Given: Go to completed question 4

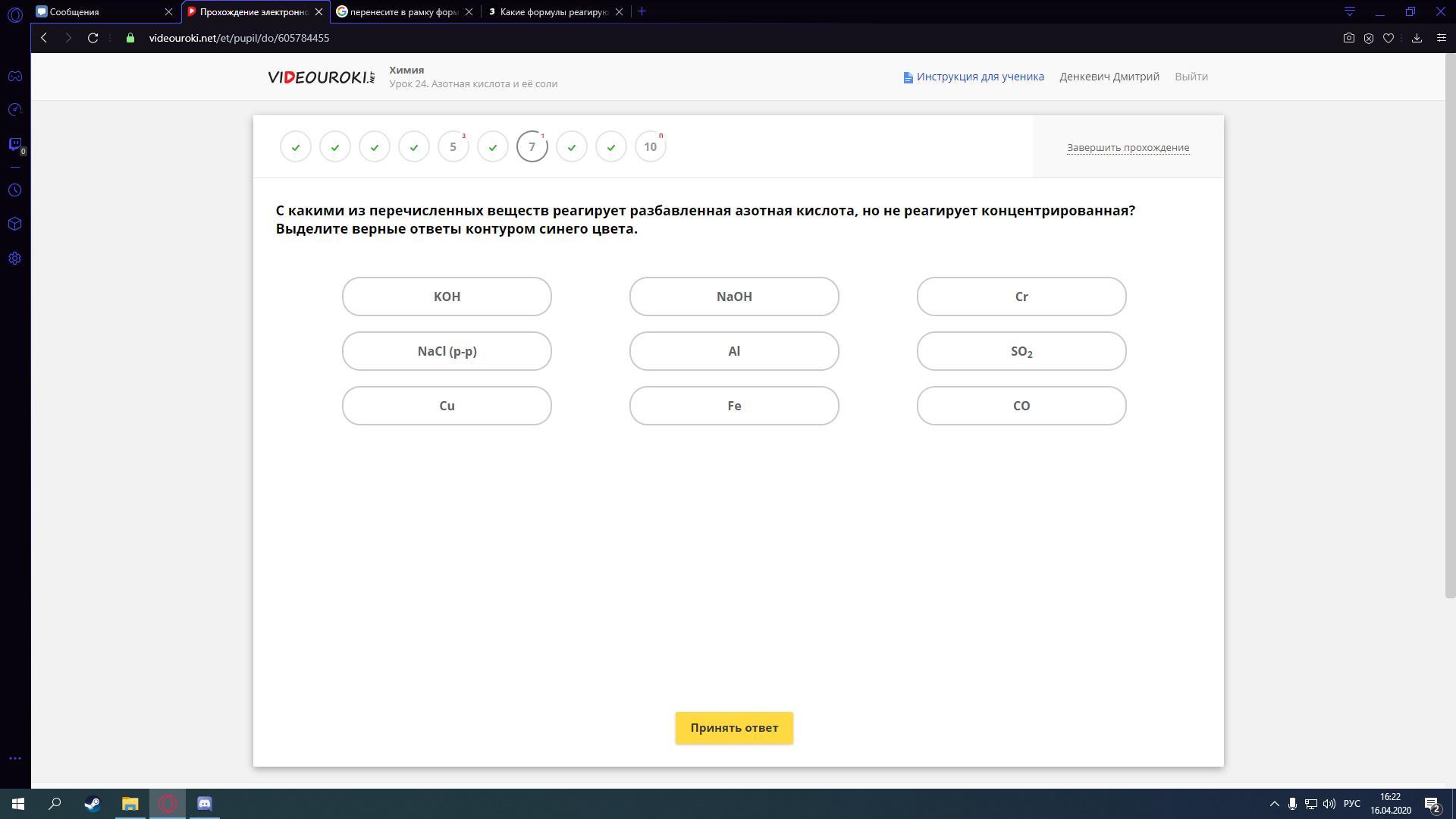Looking at the screenshot, I should click(414, 147).
